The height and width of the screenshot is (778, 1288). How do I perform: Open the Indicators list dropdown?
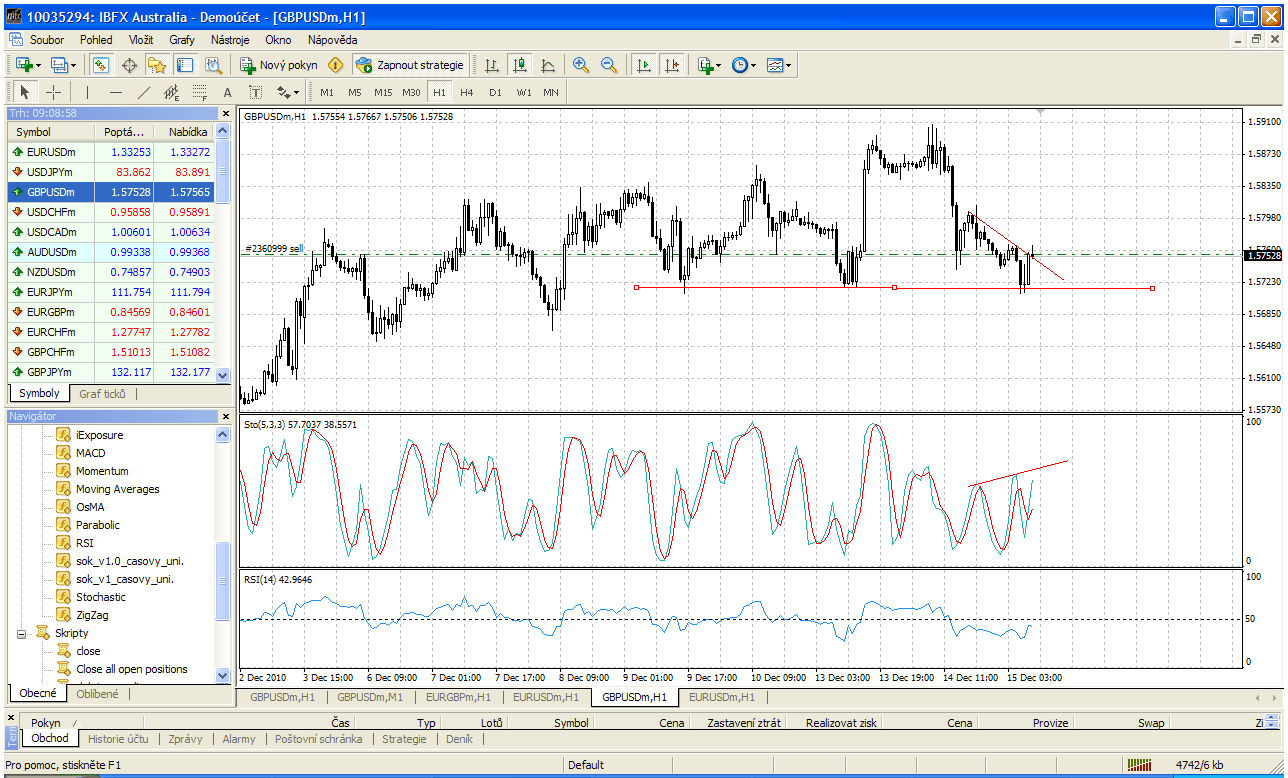[708, 65]
